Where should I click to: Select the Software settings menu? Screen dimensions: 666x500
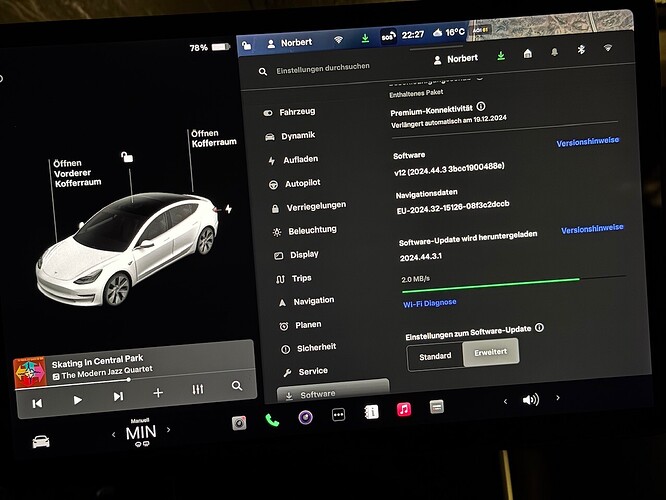click(x=333, y=392)
